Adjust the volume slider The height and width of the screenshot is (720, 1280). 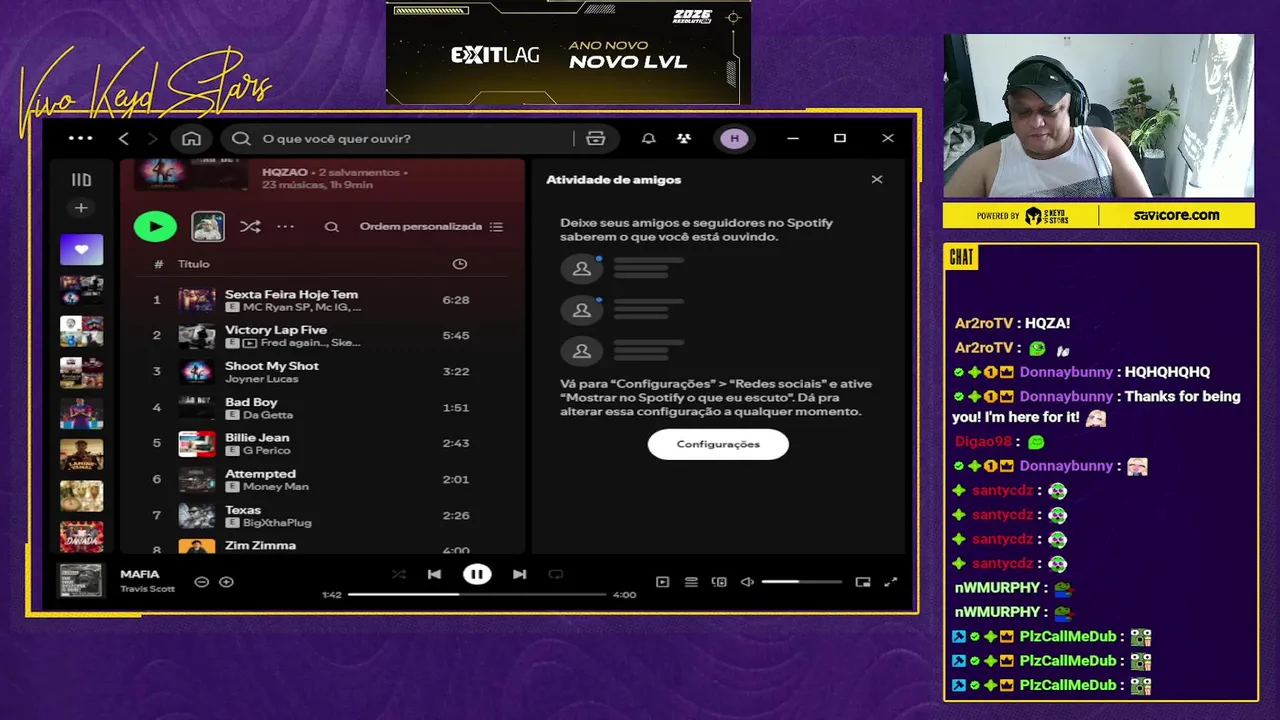click(x=801, y=582)
